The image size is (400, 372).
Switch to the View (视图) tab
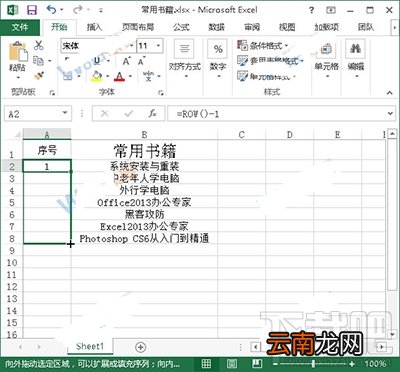(x=287, y=27)
